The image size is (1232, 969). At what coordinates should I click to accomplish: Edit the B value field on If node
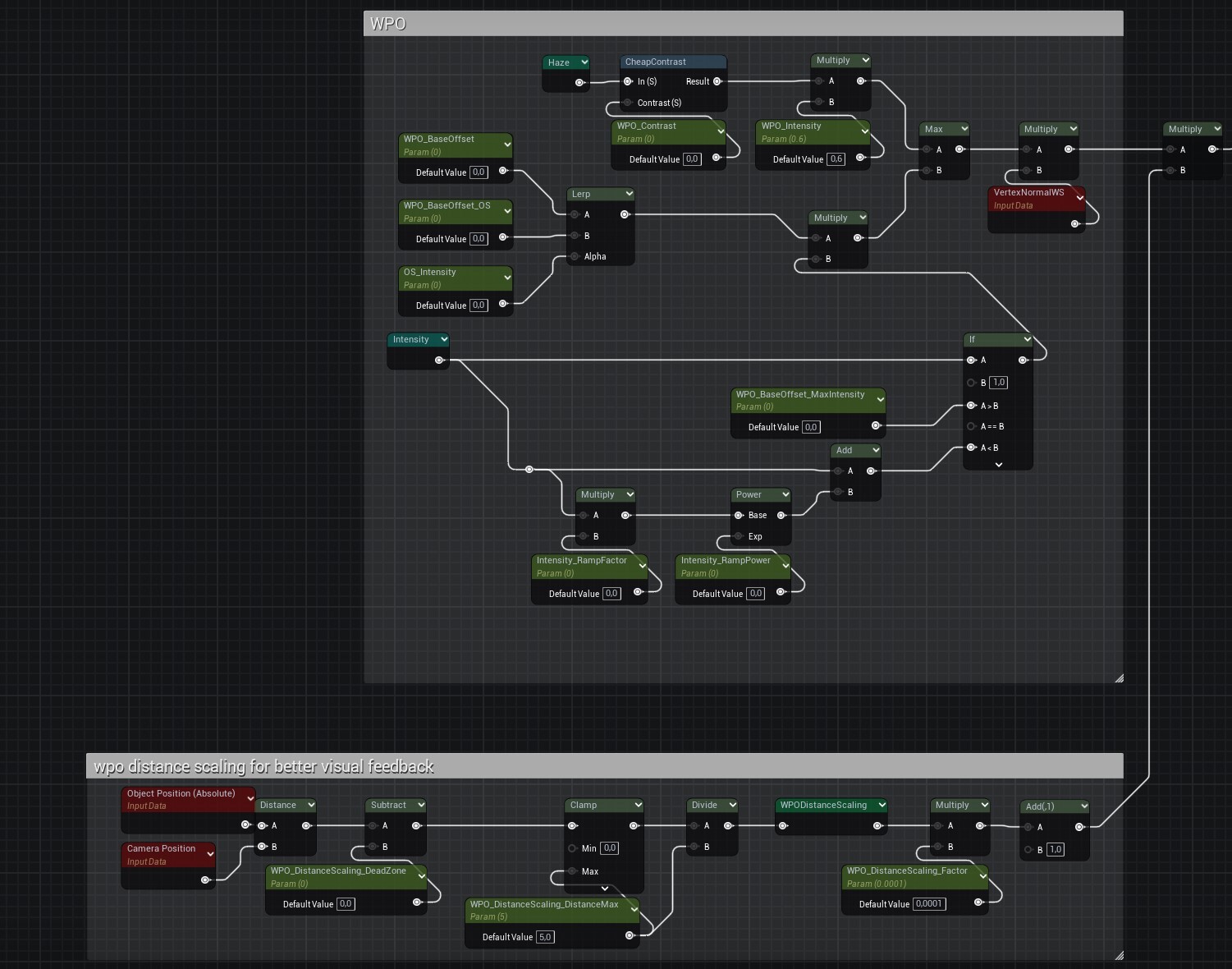[999, 382]
